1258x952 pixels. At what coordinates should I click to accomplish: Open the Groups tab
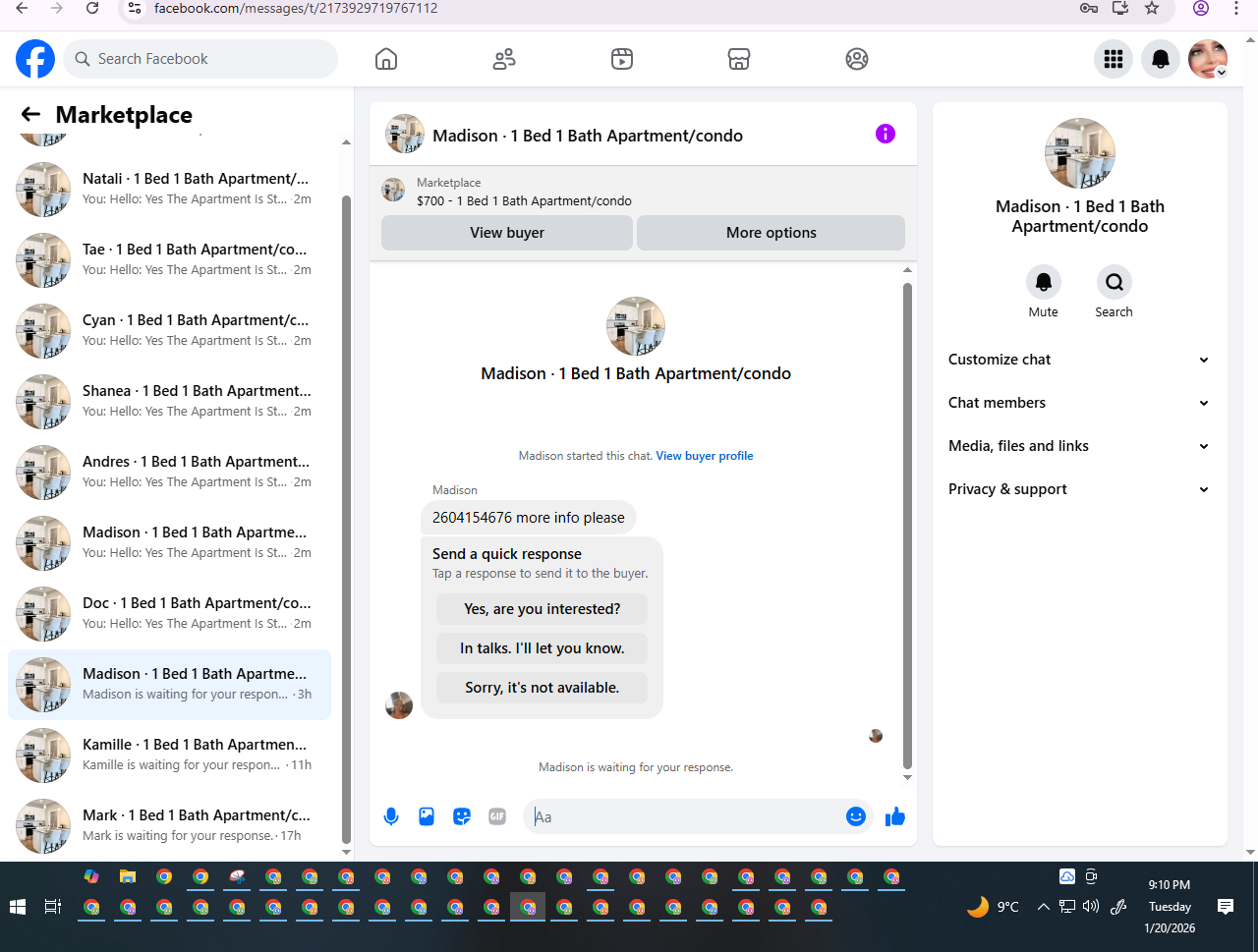coord(857,59)
